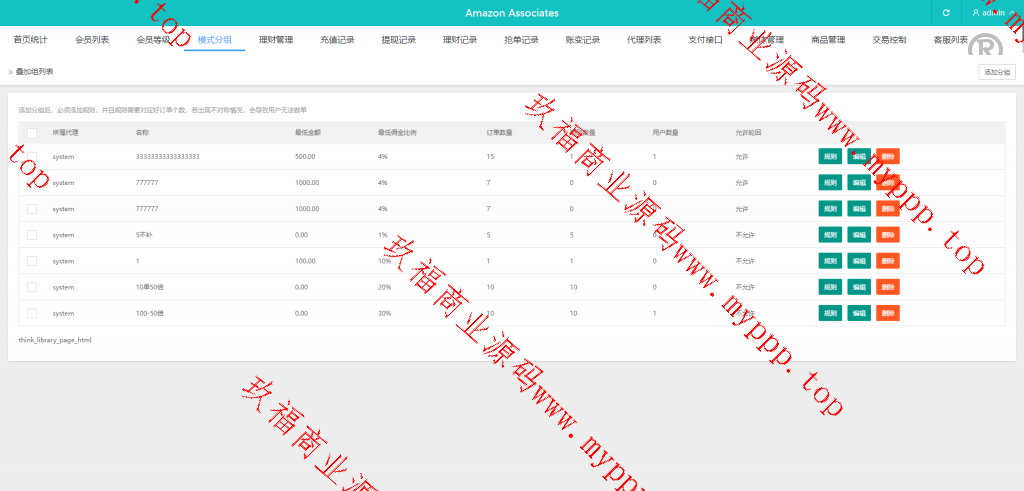
Task: Open the 会员列表 tab
Action: 92,40
